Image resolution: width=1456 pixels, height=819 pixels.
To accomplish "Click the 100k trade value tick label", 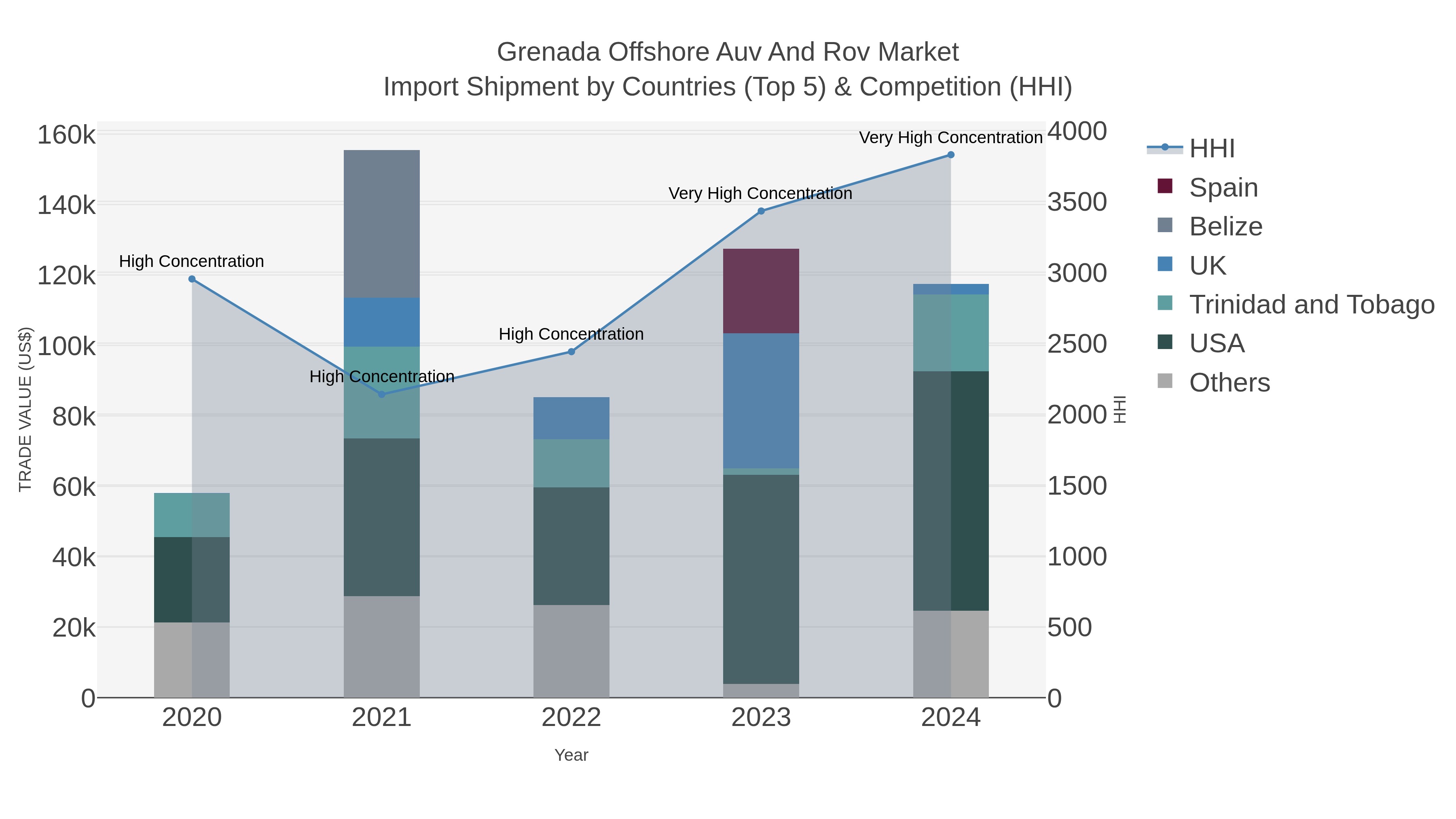I will 66,347.
